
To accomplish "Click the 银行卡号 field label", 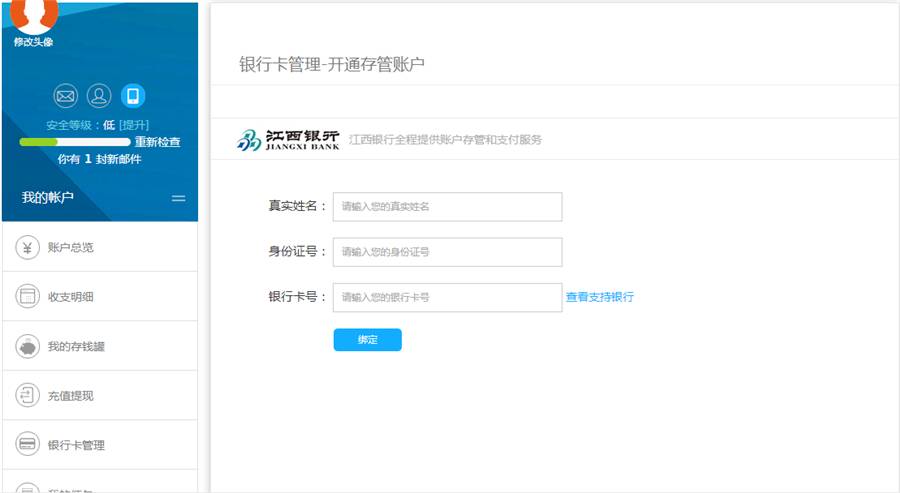I will 297,297.
